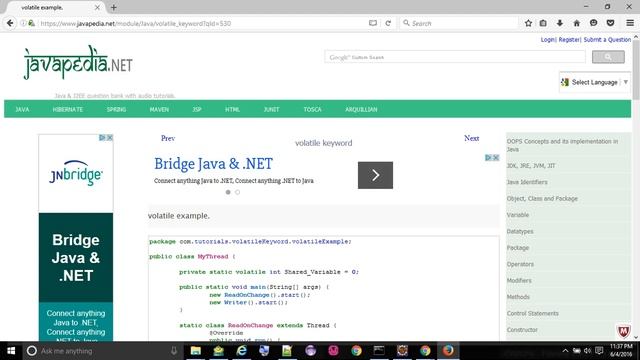
Task: Open the Firefox hamburger menu
Action: click(630, 23)
